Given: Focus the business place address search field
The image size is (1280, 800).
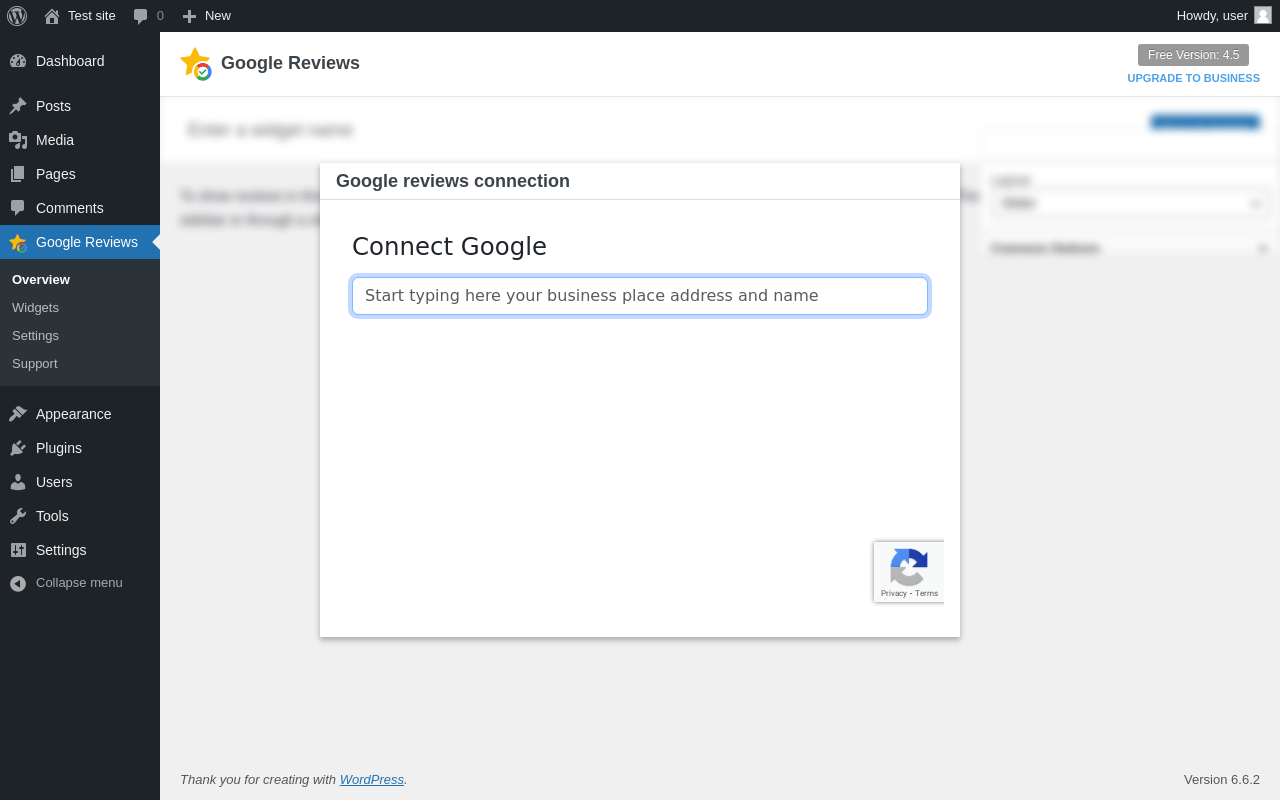Looking at the screenshot, I should 640,296.
